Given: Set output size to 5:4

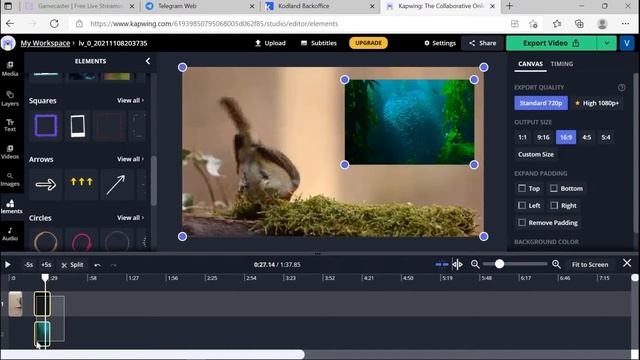Looking at the screenshot, I should [606, 137].
